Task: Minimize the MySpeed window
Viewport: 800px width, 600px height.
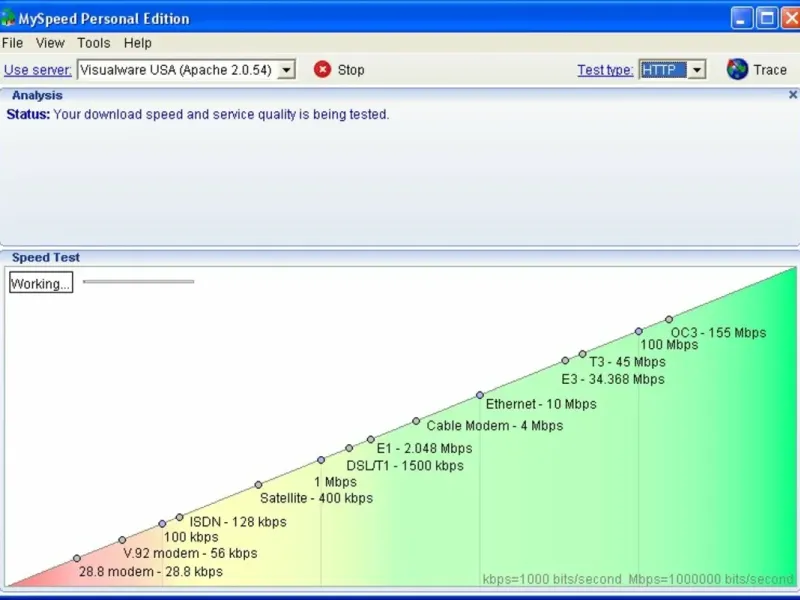Action: tap(742, 18)
